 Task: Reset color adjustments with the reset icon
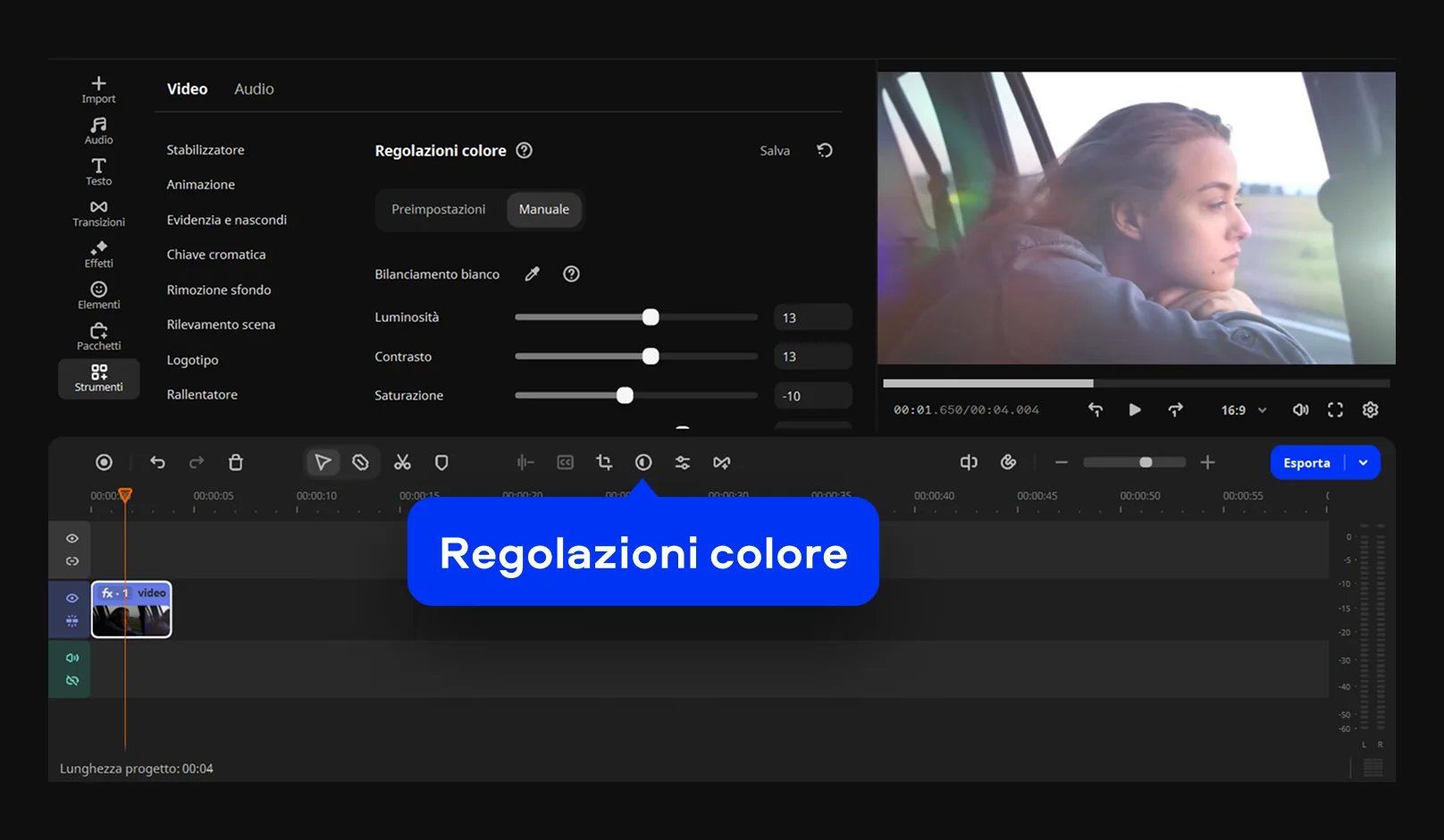[825, 150]
